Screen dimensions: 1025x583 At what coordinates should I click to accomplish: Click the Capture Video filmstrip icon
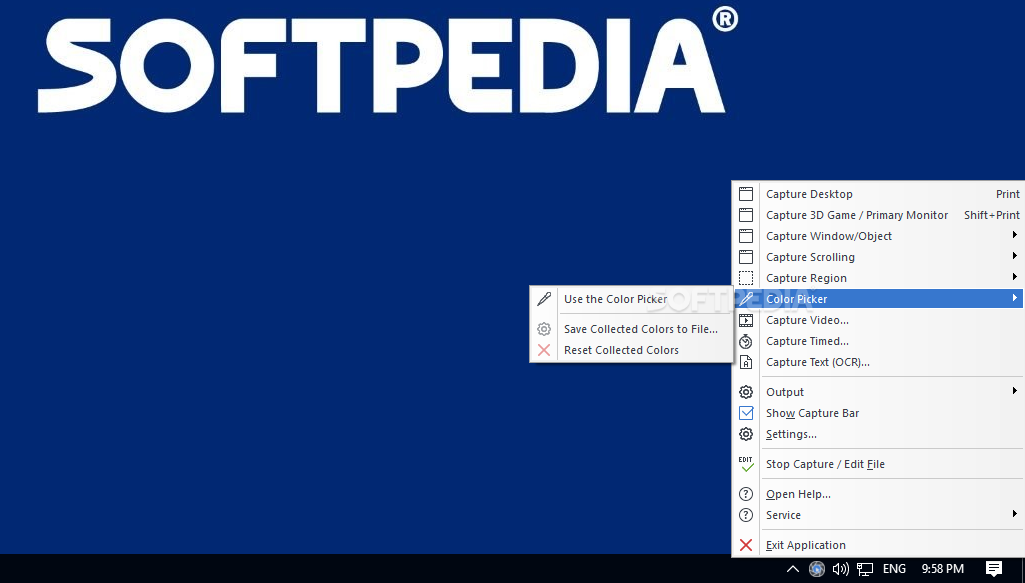pos(746,320)
